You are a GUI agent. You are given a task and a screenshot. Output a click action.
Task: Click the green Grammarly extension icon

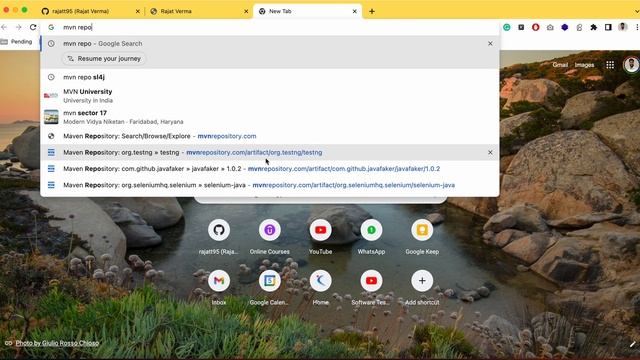pos(507,27)
